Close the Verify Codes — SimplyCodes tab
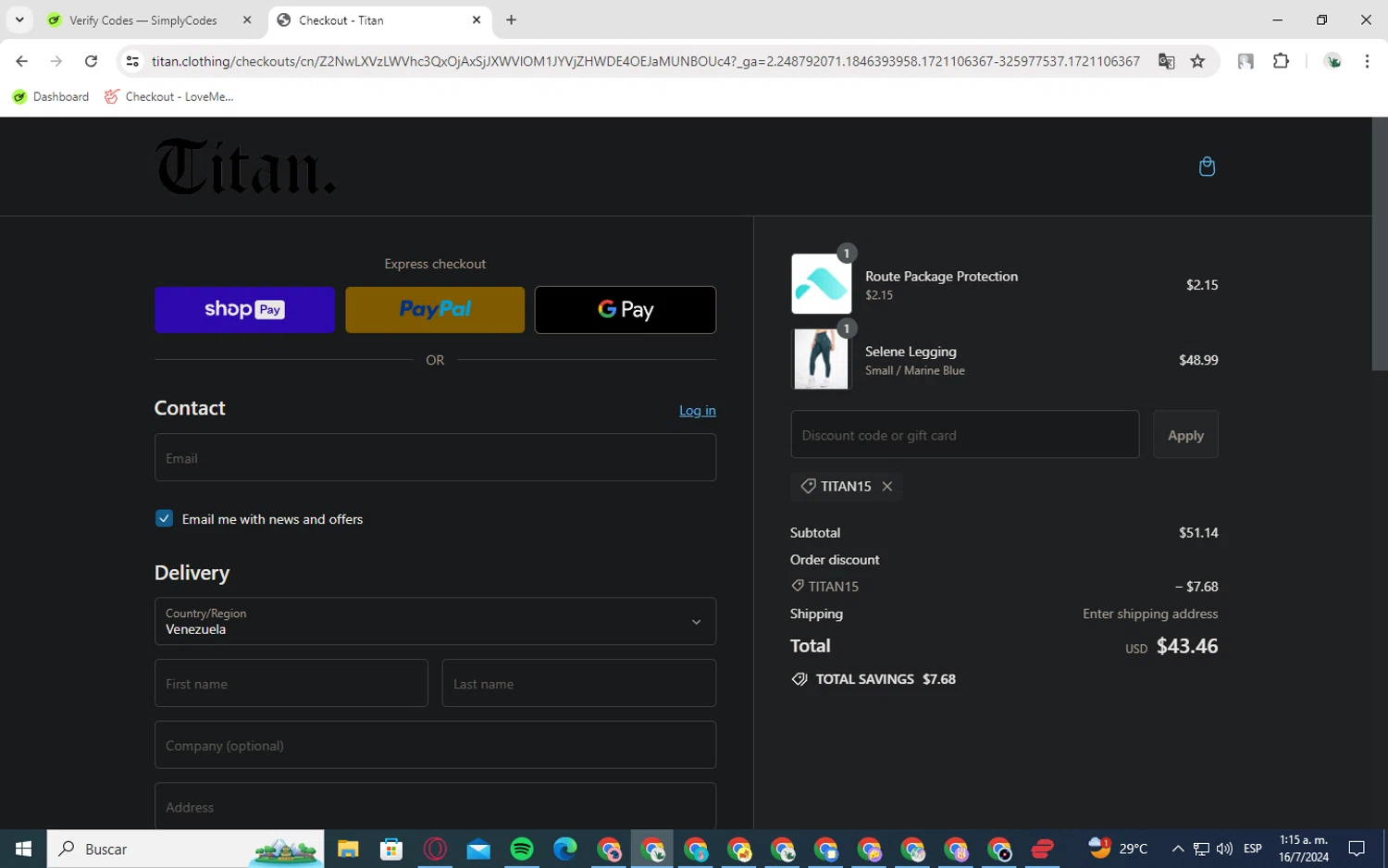This screenshot has height=868, width=1388. (247, 19)
